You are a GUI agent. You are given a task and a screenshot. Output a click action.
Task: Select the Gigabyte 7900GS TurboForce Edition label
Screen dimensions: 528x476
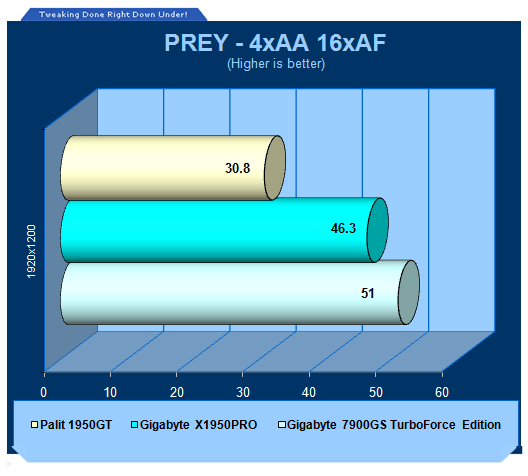pyautogui.click(x=394, y=425)
